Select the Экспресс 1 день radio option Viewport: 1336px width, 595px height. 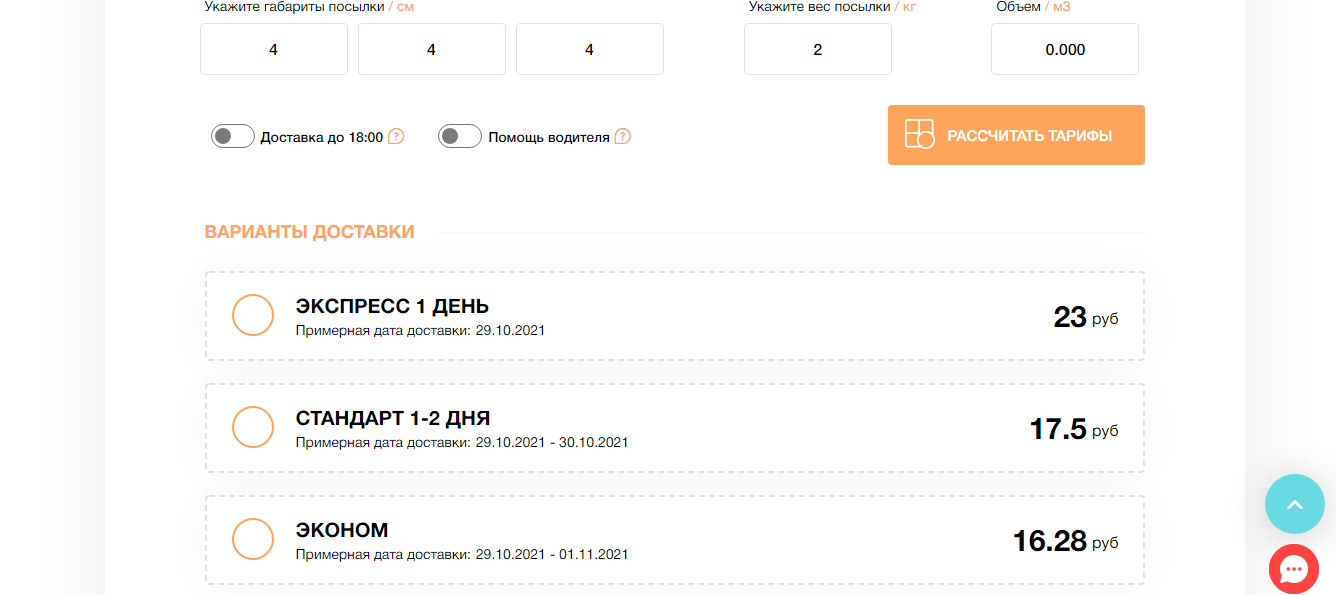coord(253,315)
